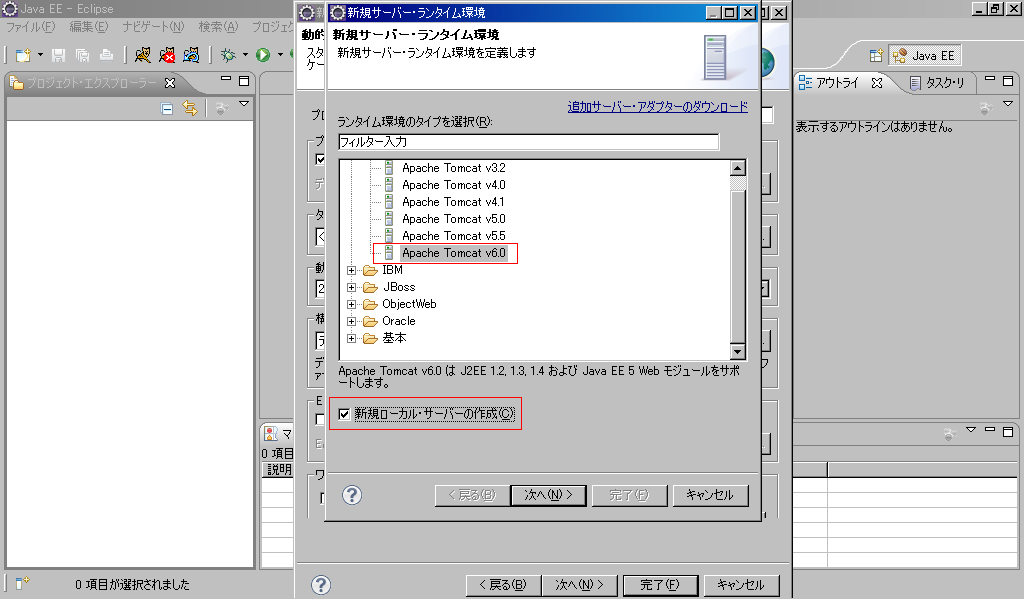Image resolution: width=1024 pixels, height=600 pixels.
Task: Click the Eclipse window title bar icon
Action: [10, 9]
